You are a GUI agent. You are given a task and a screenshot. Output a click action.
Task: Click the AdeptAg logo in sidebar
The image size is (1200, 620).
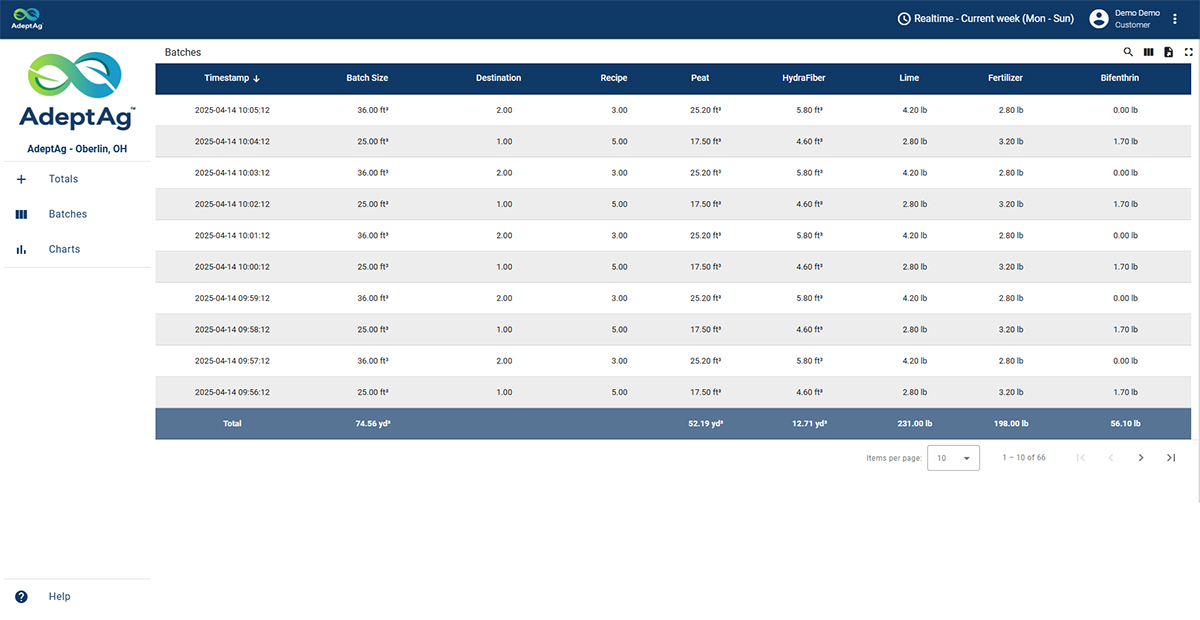click(76, 92)
